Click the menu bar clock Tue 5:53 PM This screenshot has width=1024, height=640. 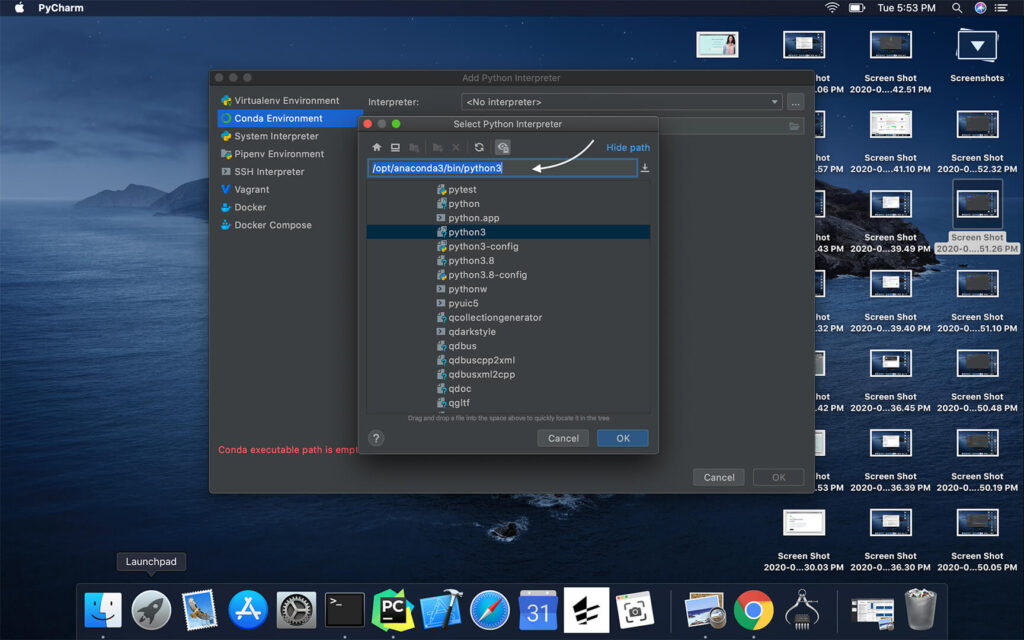(x=906, y=8)
